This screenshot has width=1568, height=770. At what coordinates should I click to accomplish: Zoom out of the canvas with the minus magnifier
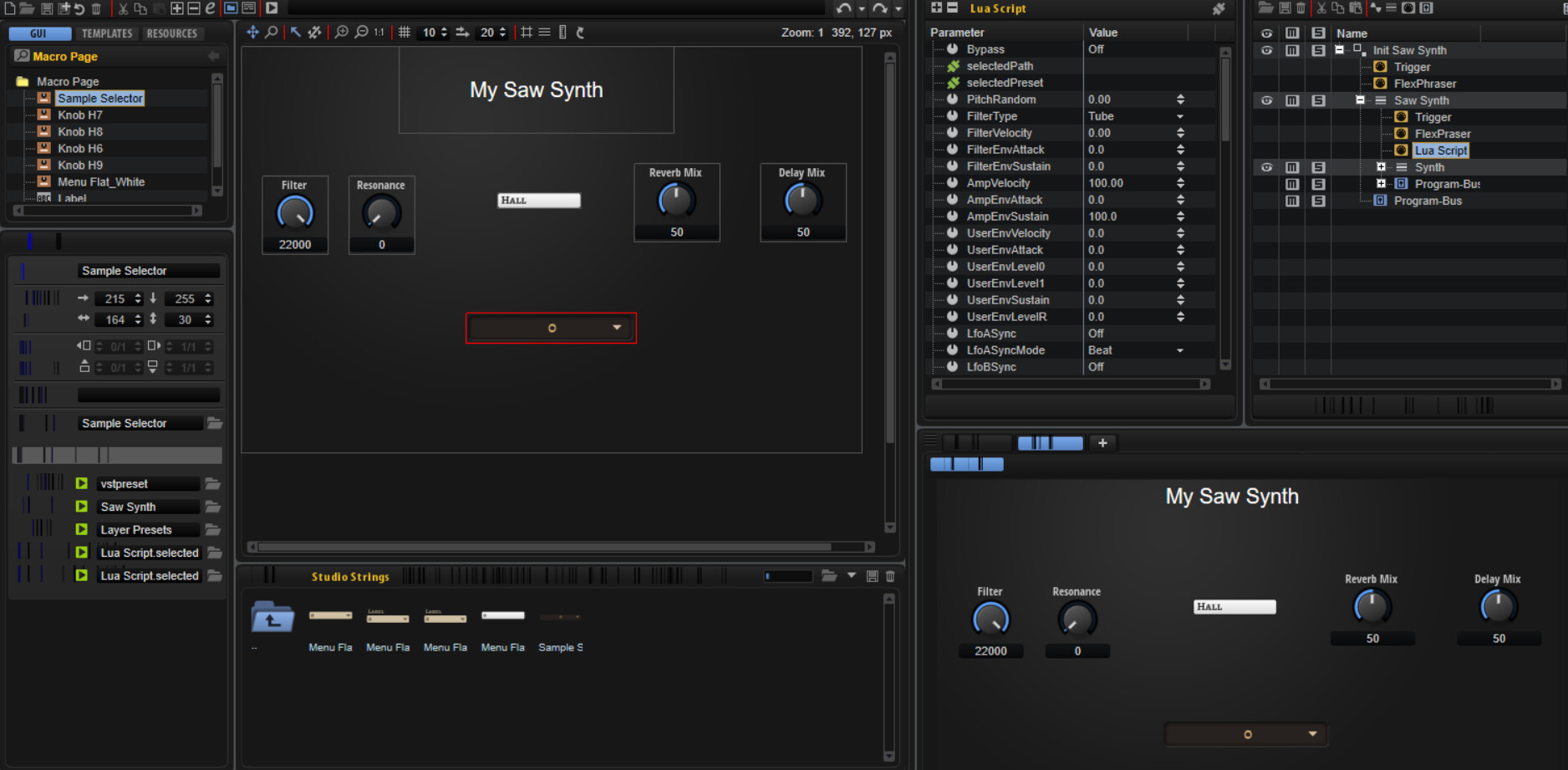(x=361, y=33)
